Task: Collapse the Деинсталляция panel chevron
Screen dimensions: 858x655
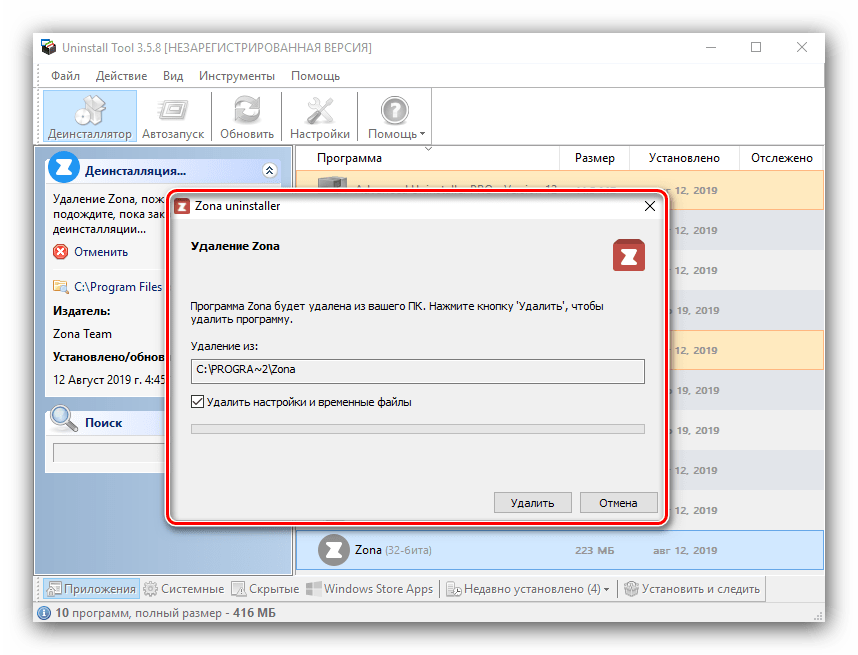Action: 269,170
